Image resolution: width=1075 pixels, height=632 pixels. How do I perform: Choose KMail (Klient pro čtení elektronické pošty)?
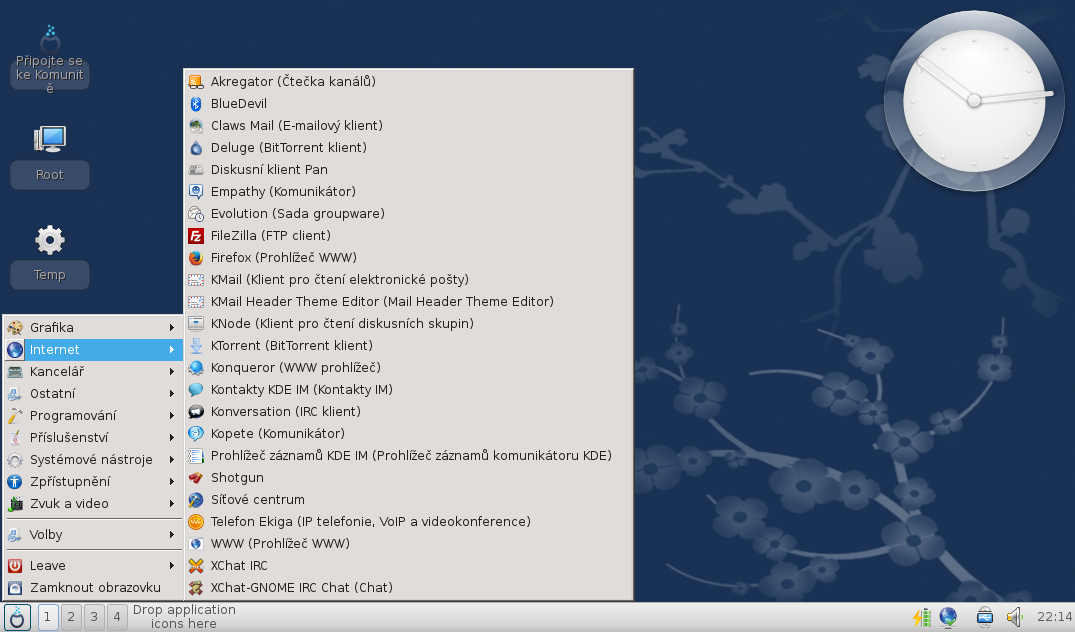[409, 280]
